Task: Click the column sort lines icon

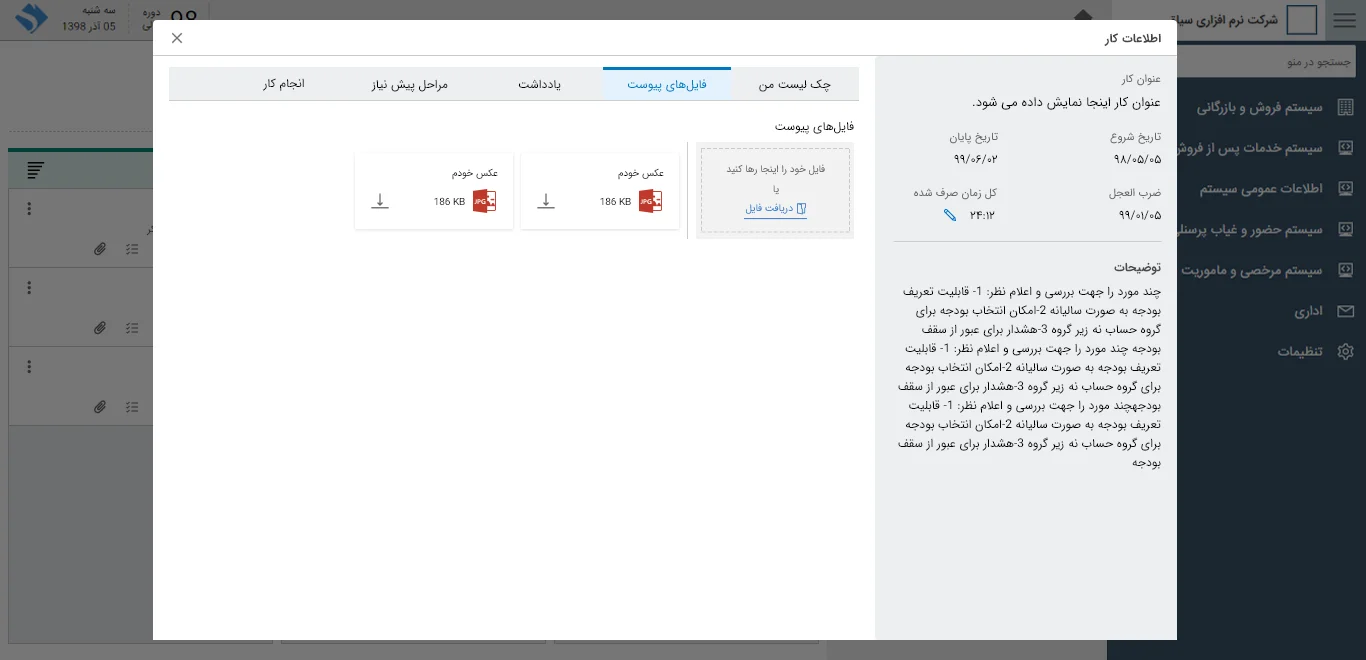Action: click(36, 170)
